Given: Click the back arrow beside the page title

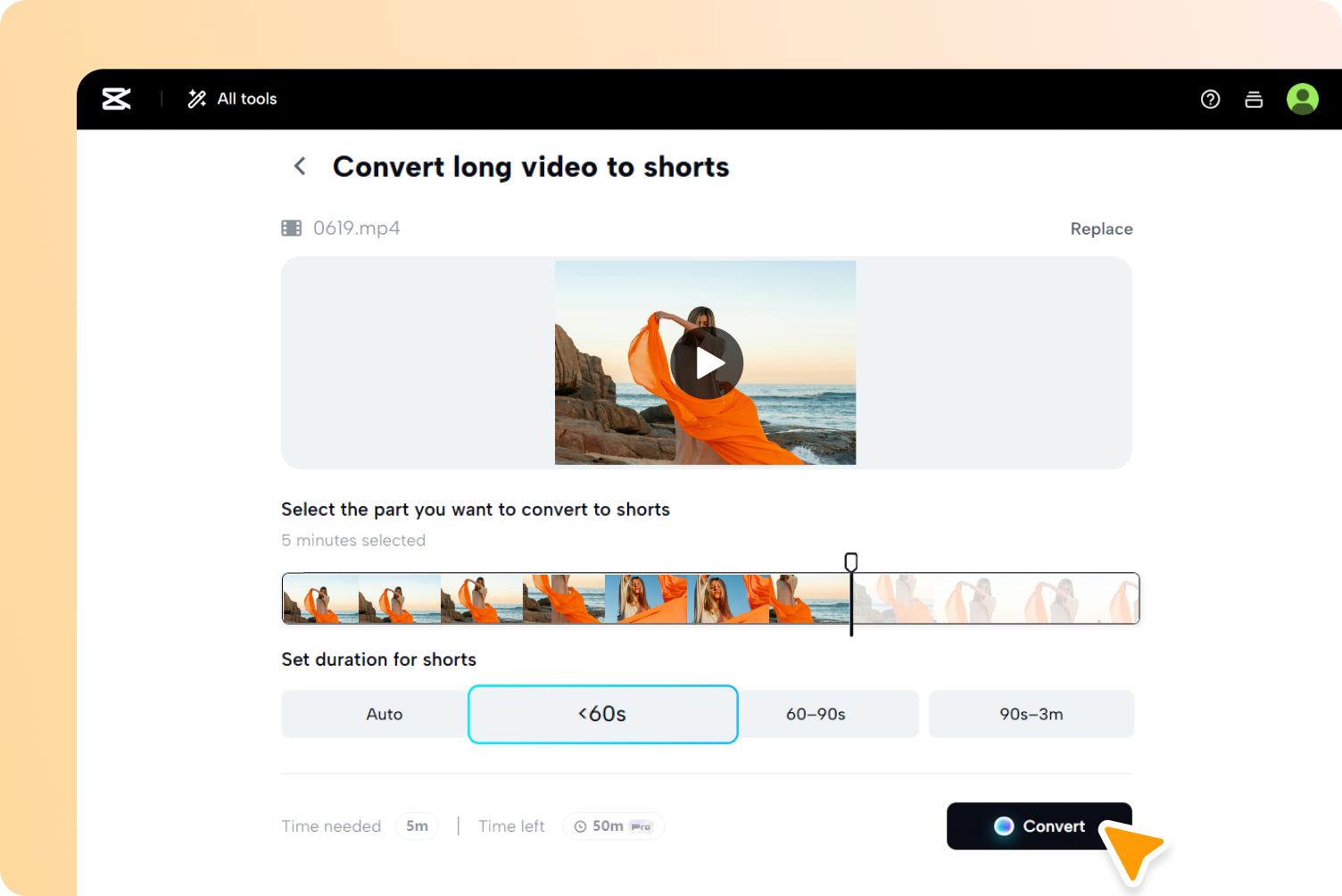Looking at the screenshot, I should 299,166.
